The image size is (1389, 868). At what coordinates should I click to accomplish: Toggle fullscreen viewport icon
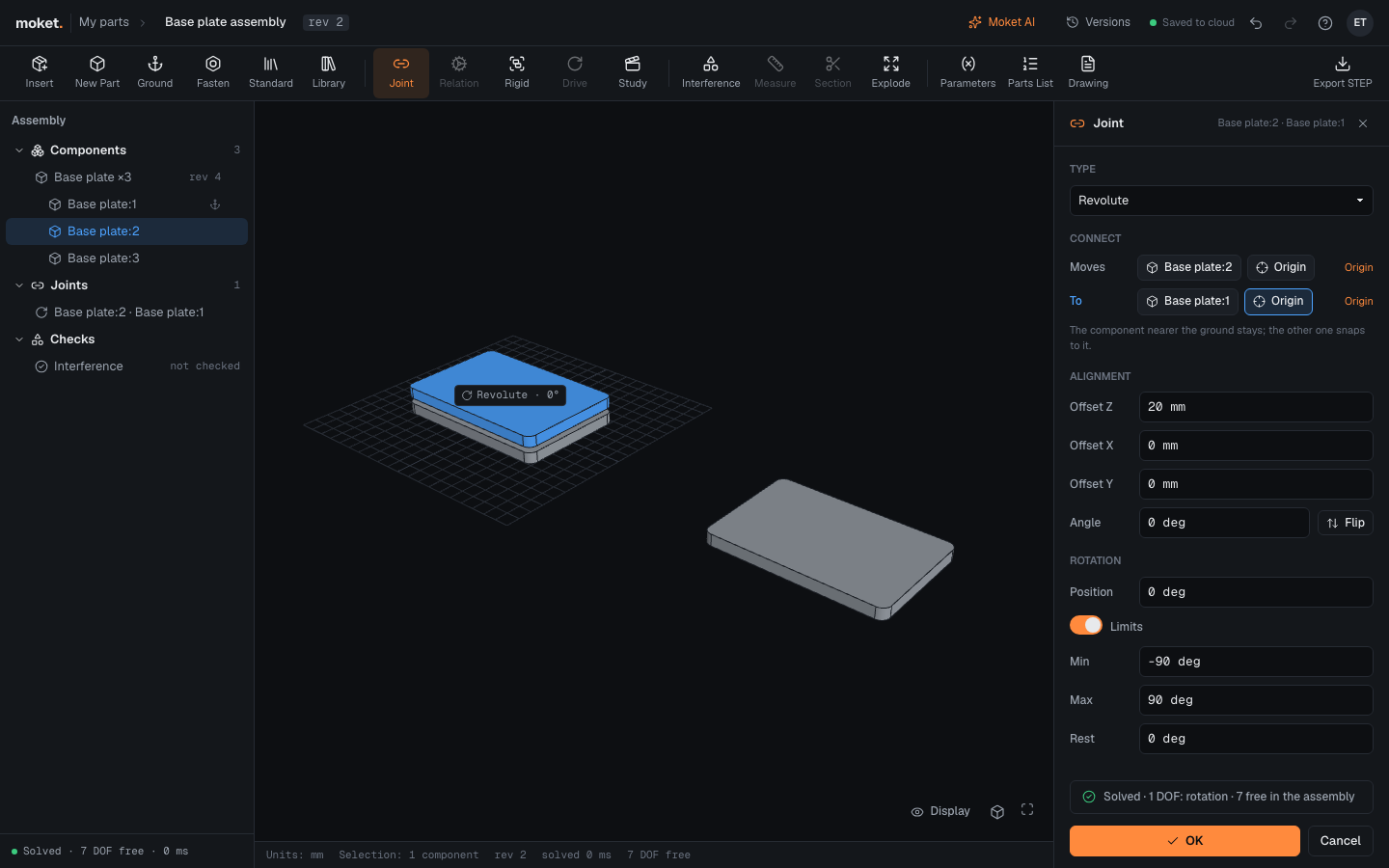tap(1027, 810)
